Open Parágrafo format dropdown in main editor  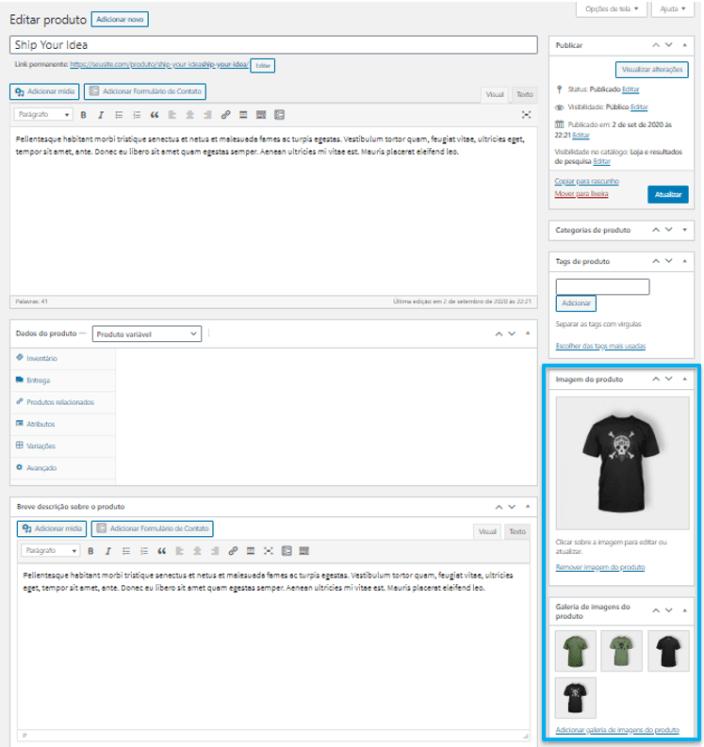43,115
